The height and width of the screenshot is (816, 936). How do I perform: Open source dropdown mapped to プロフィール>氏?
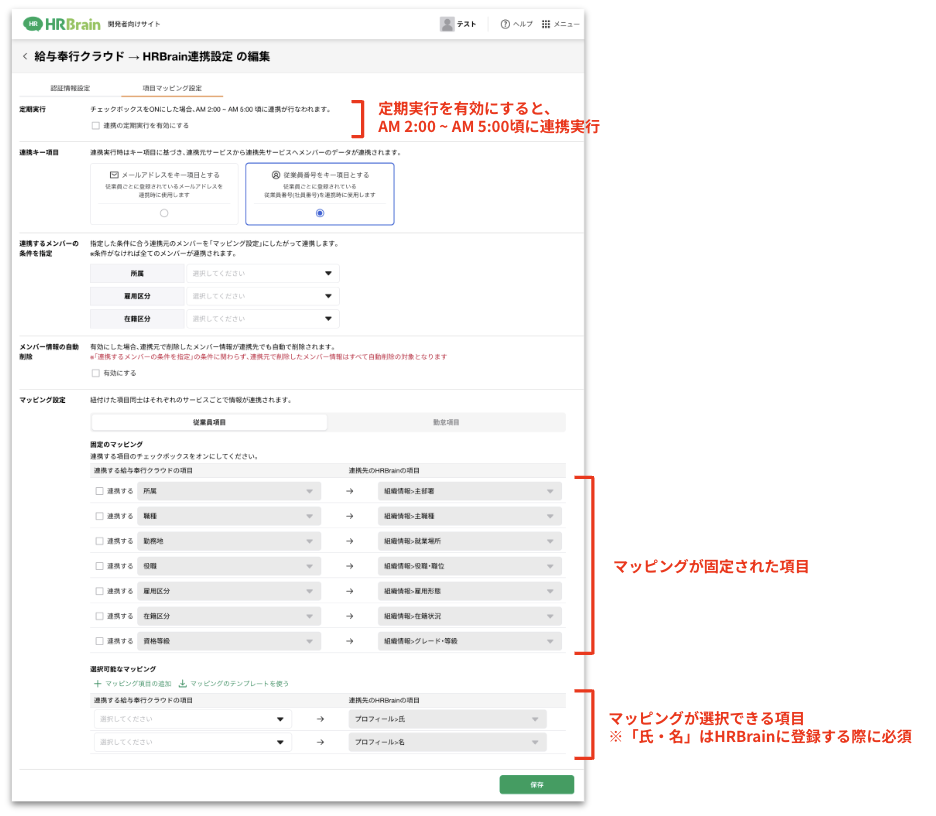(192, 719)
